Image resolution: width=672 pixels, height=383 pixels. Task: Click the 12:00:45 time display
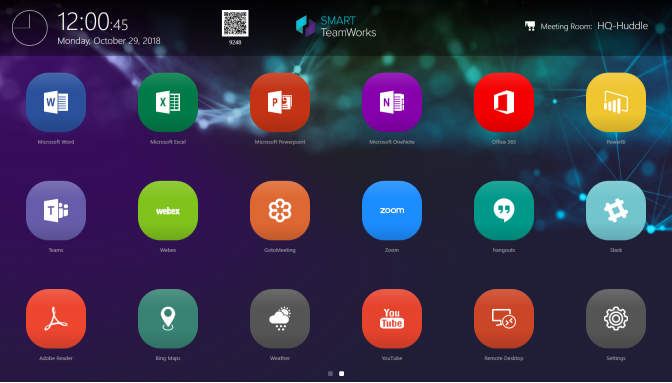93,22
